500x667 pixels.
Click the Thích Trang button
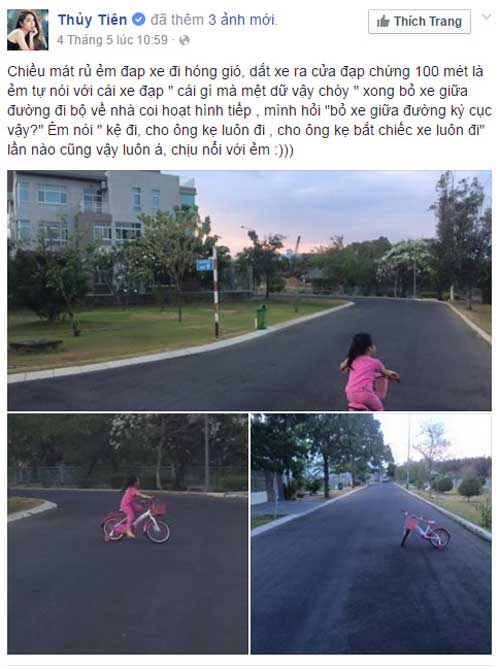[419, 21]
